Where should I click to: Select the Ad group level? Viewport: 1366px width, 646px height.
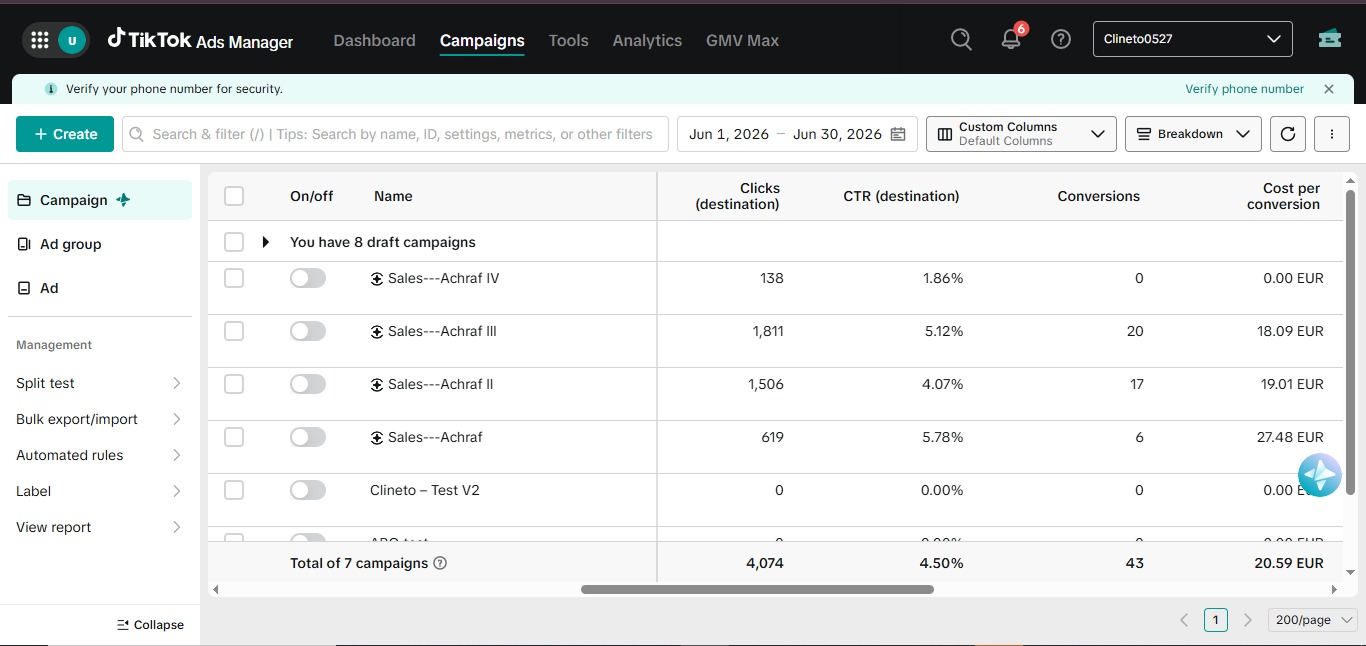[x=100, y=244]
